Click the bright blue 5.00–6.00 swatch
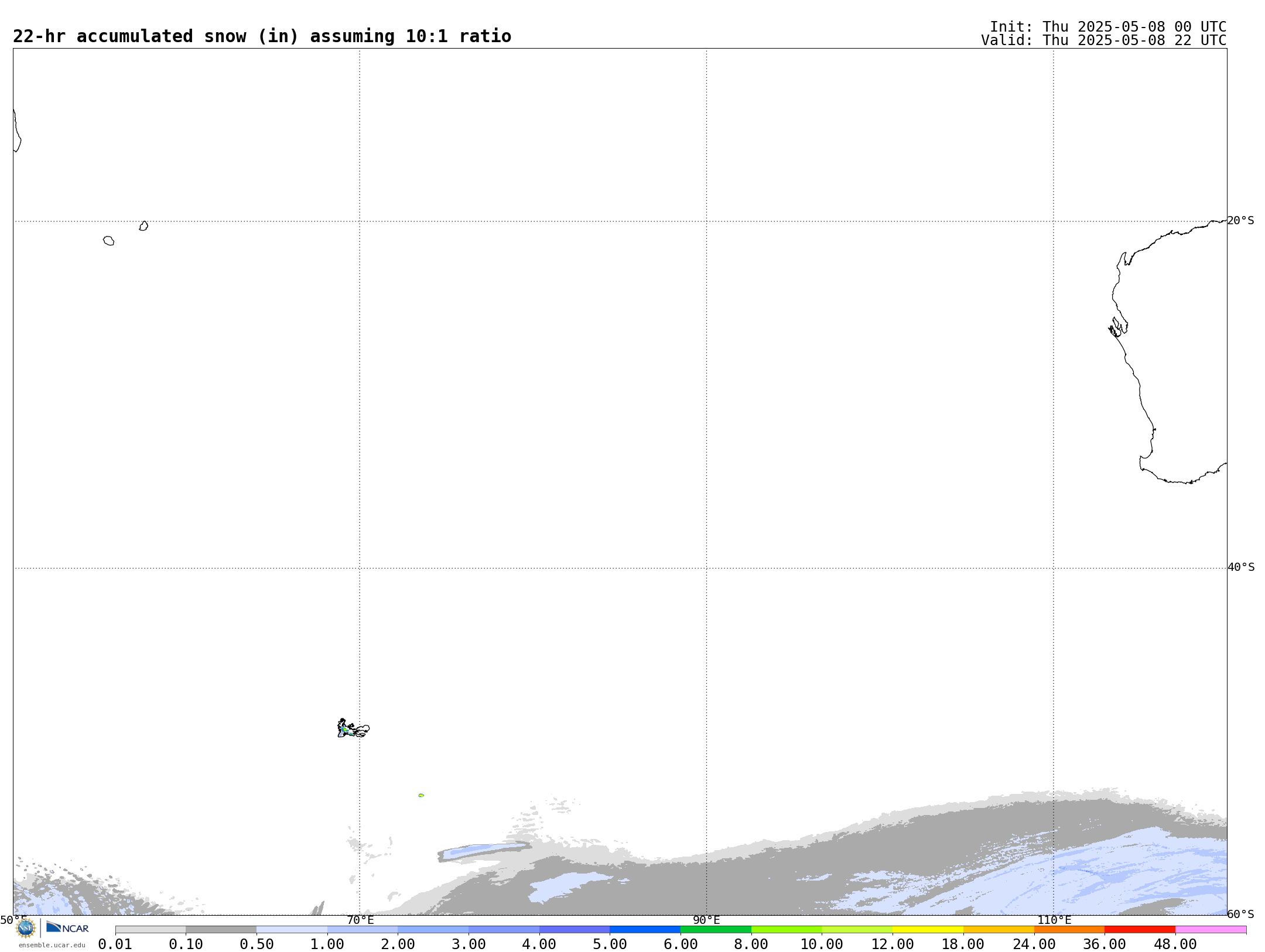Screen dimensions: 1265x952 (x=645, y=929)
